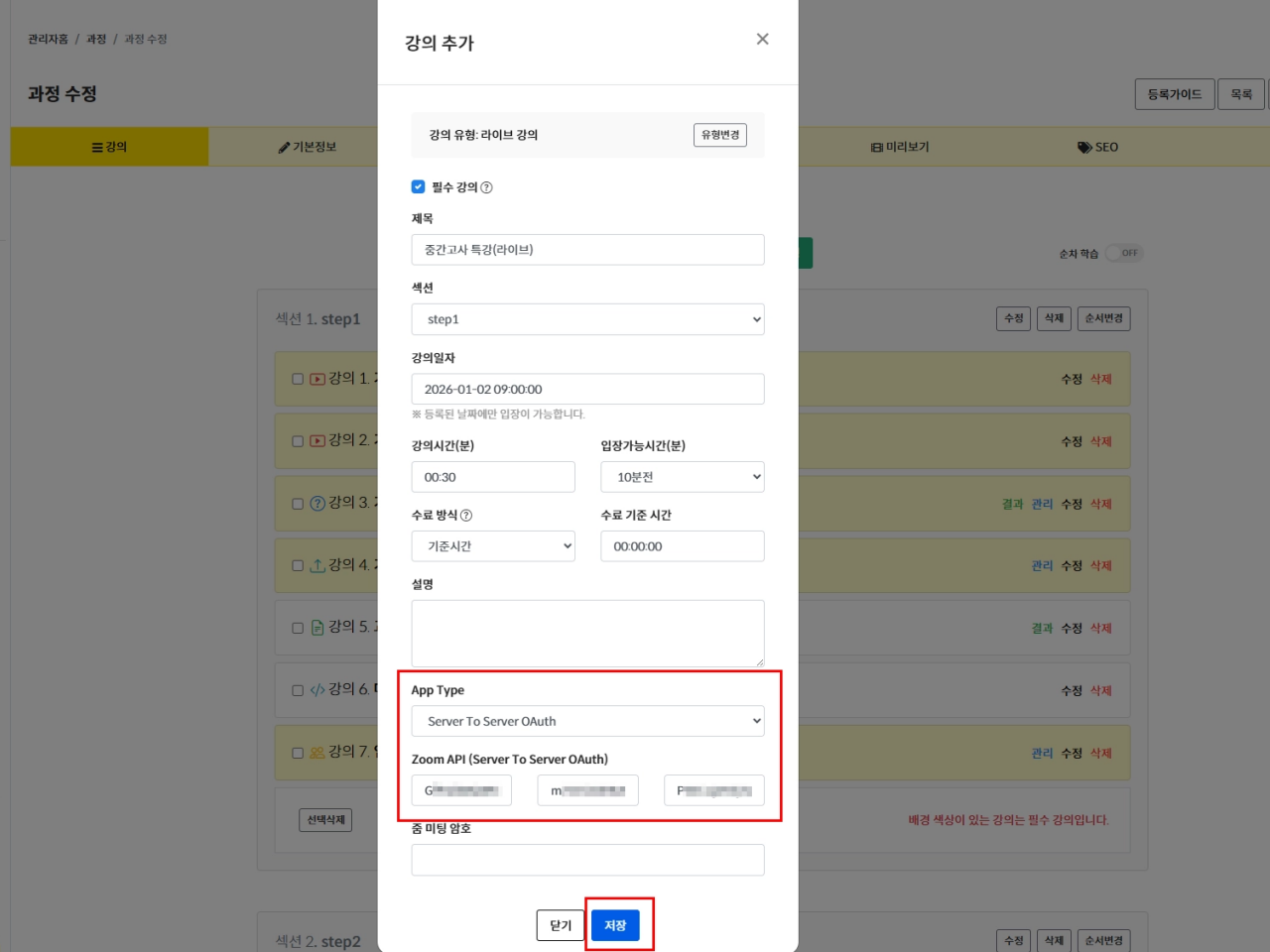Viewport: 1270px width, 952px height.
Task: Click 관리 link in 강의 3 row
Action: 1042,504
